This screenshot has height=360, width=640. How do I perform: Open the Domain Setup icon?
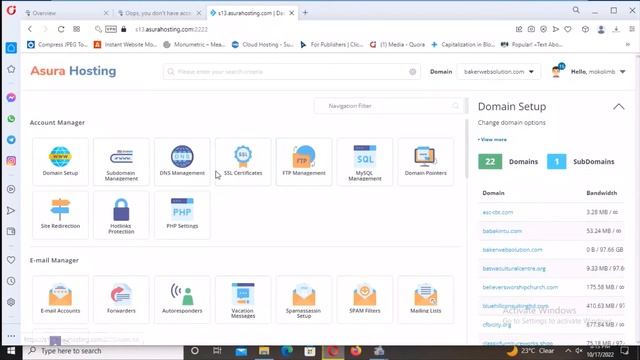tap(60, 162)
